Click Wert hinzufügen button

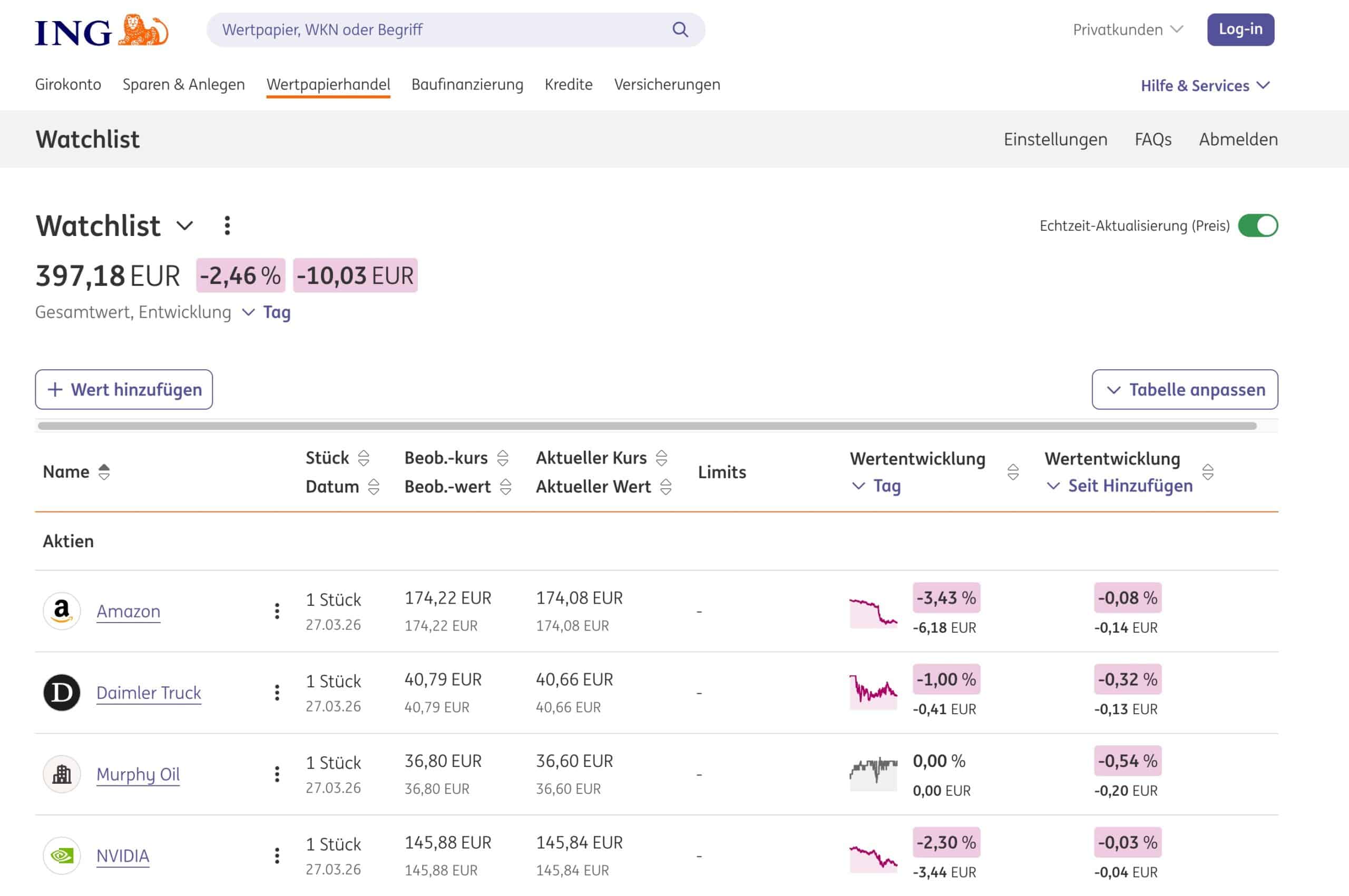[x=124, y=390]
